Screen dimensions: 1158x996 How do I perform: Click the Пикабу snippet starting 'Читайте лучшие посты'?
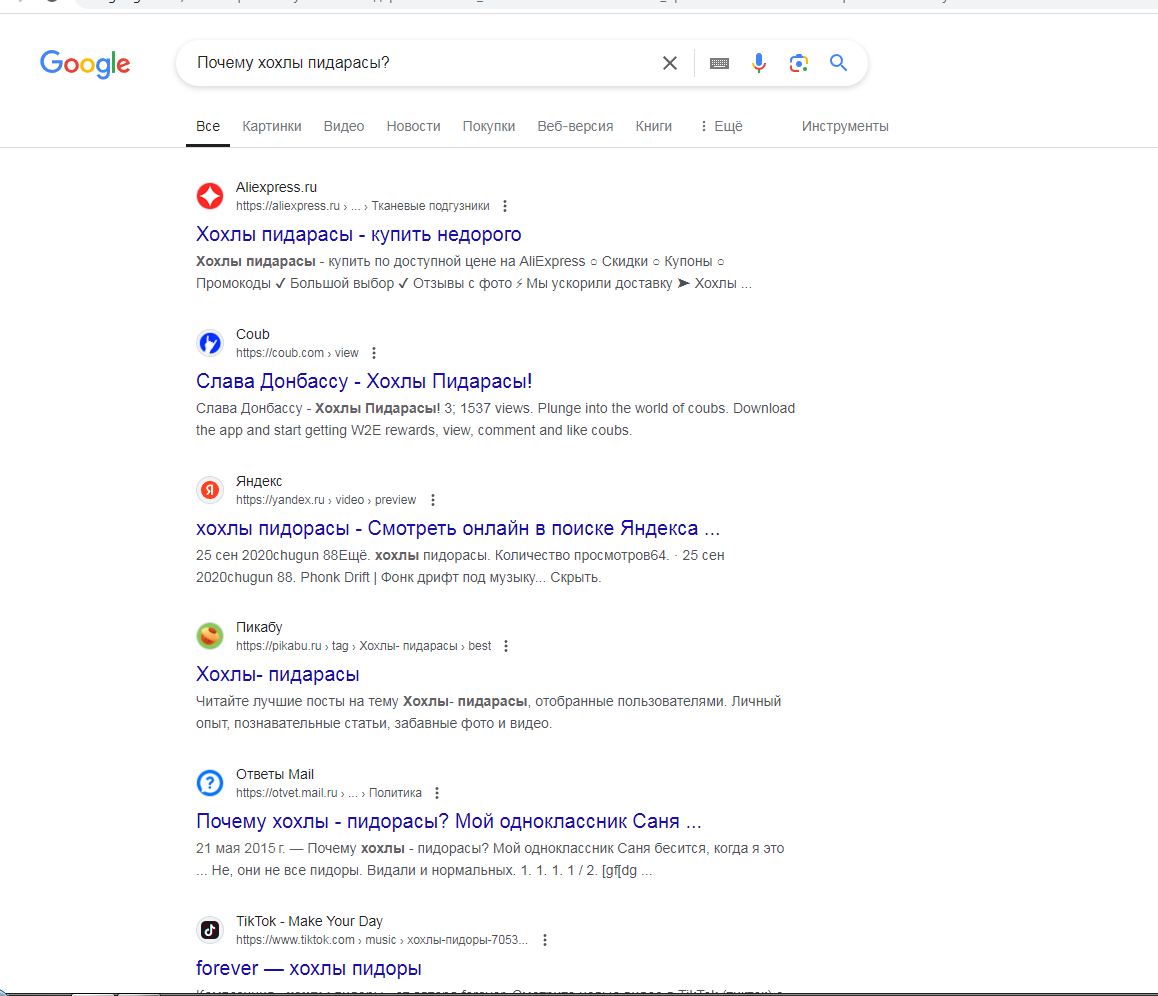(x=488, y=712)
